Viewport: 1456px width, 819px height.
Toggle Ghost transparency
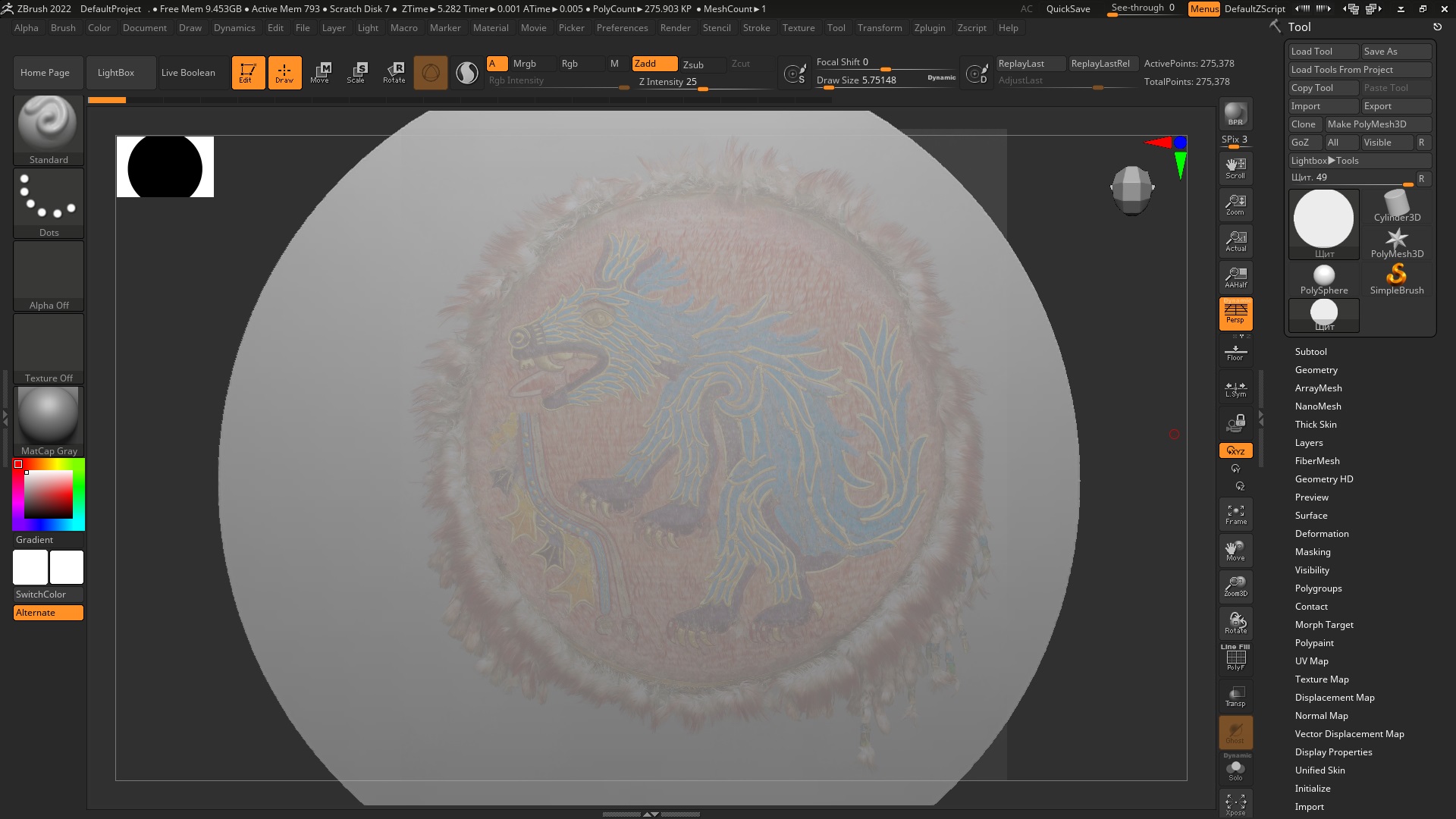[1235, 733]
